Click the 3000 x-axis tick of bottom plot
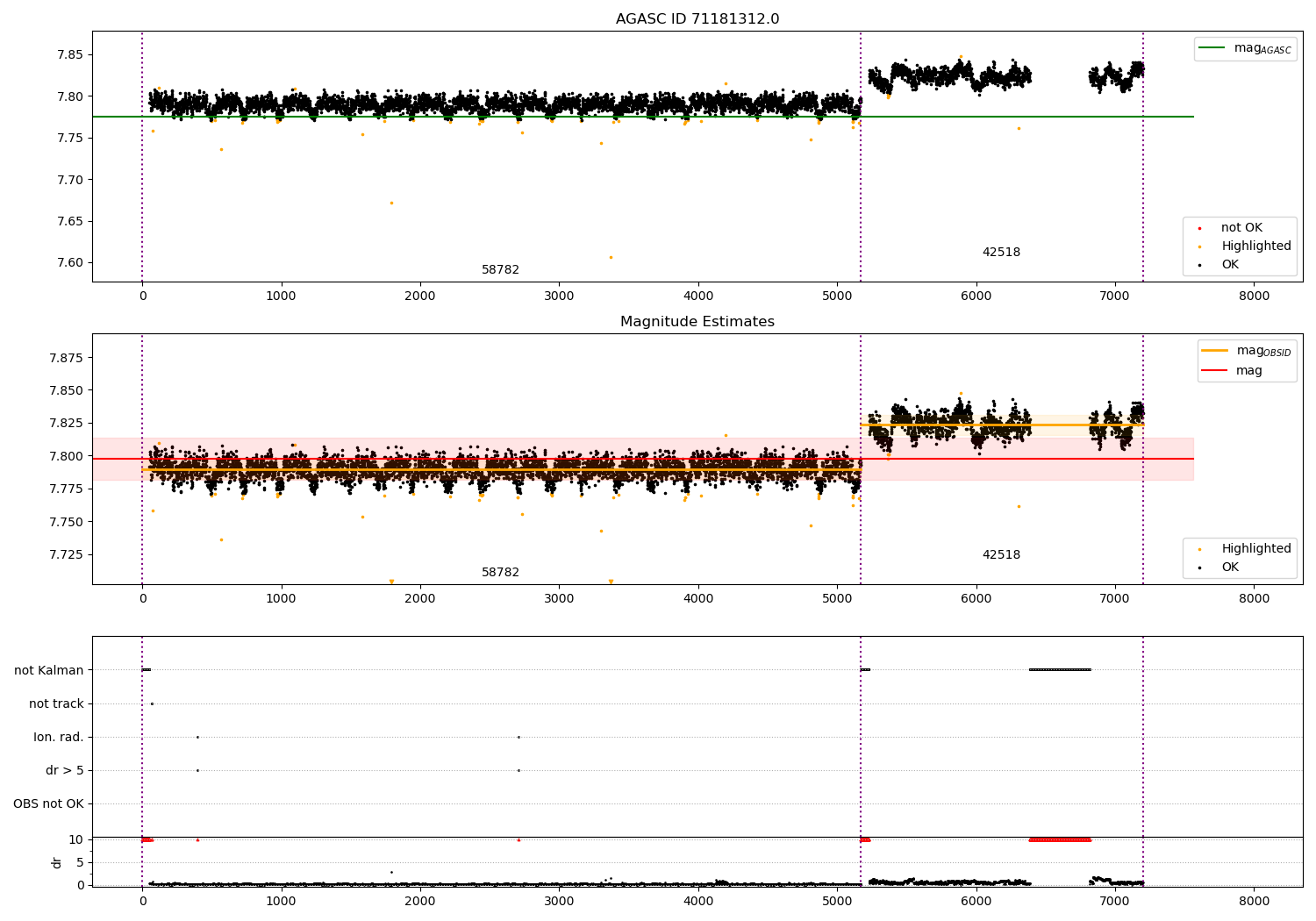This screenshot has width=1316, height=921. [559, 901]
